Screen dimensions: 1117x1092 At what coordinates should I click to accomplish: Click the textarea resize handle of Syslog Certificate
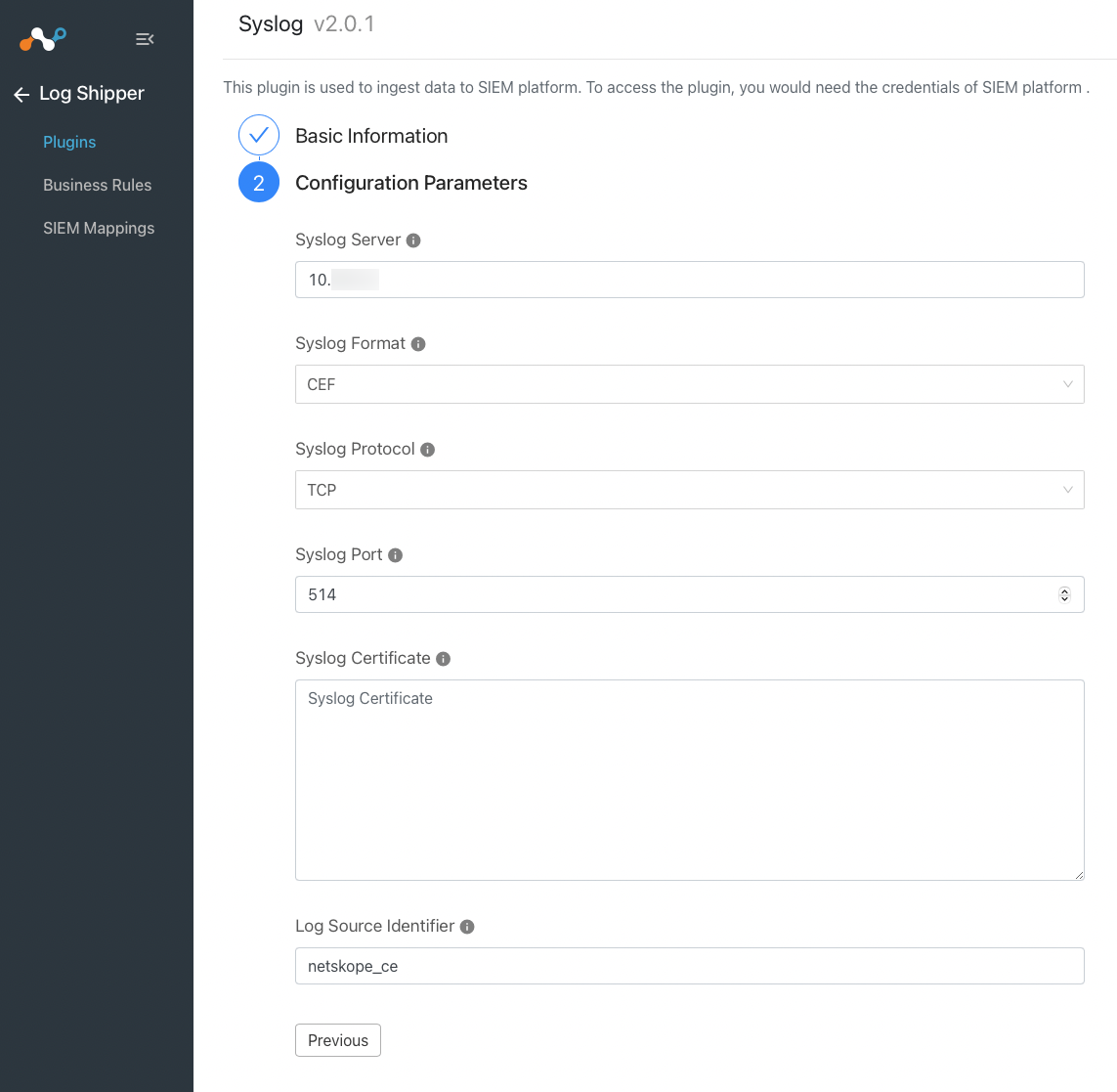pyautogui.click(x=1079, y=874)
